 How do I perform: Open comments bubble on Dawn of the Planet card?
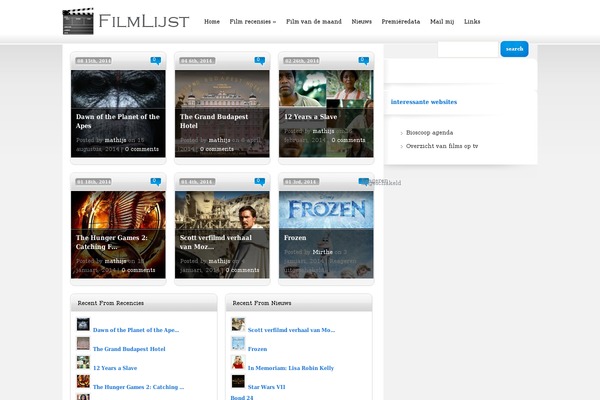[x=155, y=60]
